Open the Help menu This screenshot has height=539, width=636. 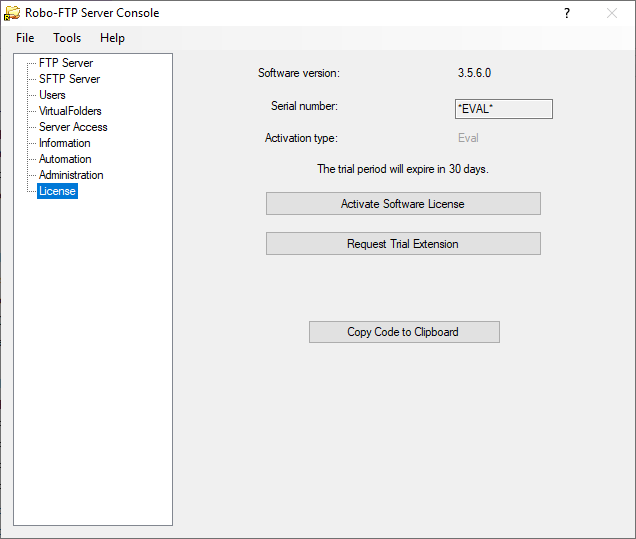[x=112, y=38]
